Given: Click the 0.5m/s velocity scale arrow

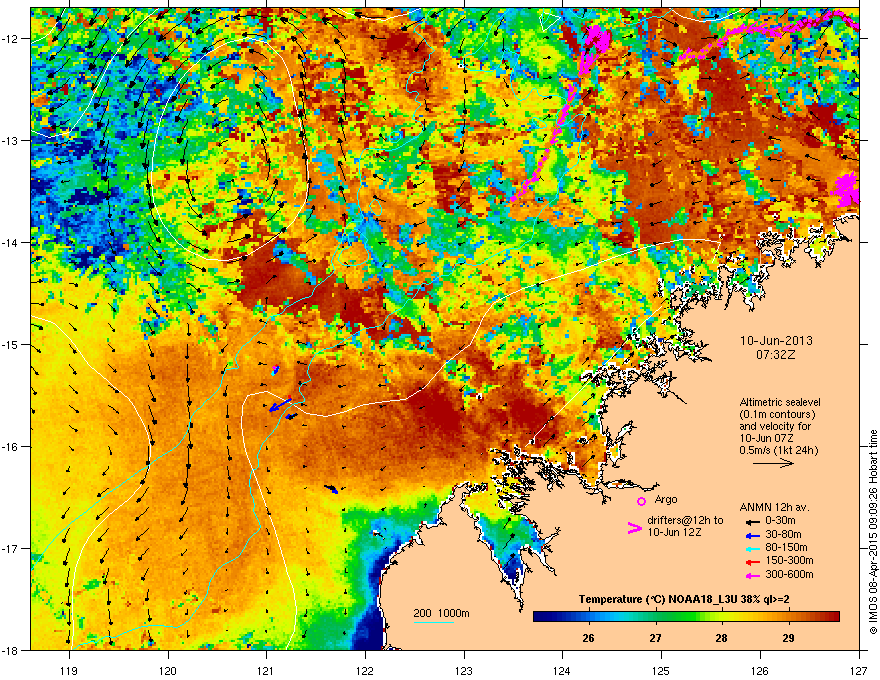Looking at the screenshot, I should [773, 463].
